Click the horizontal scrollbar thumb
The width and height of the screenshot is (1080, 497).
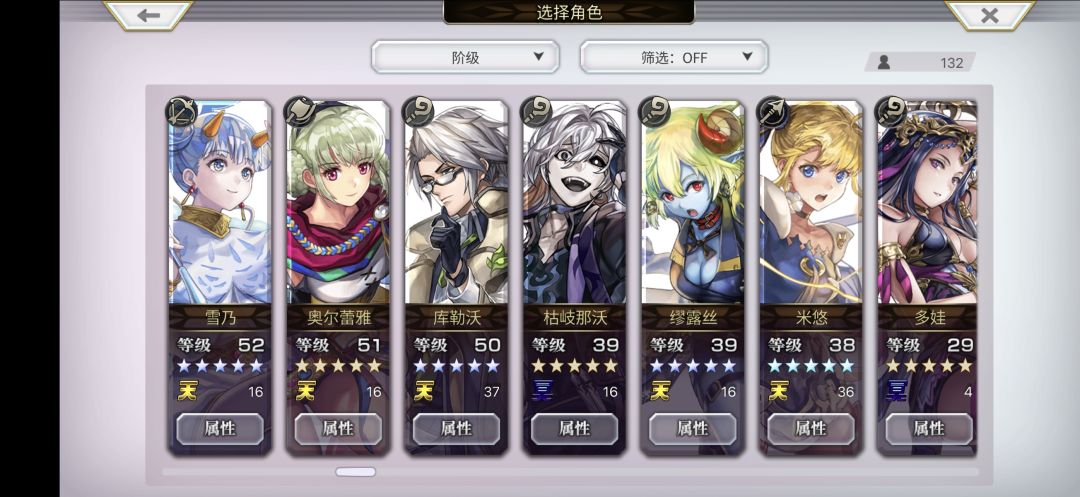[x=355, y=472]
